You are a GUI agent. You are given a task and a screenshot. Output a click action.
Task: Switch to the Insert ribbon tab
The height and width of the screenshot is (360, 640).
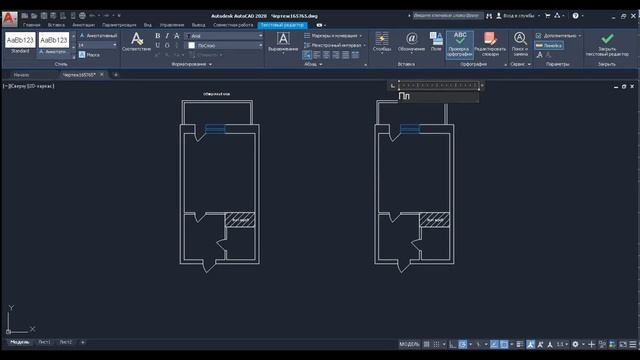coord(56,25)
